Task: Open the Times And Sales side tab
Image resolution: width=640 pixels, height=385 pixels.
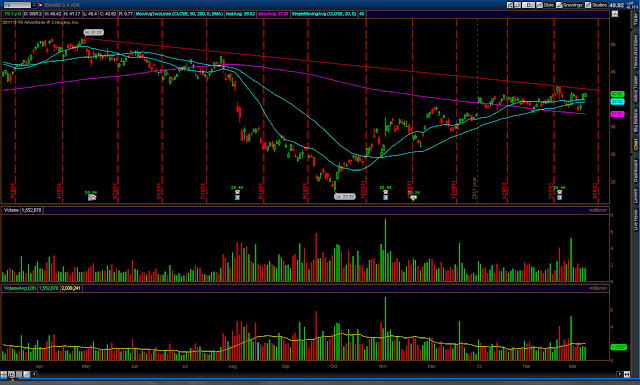Action: pos(636,52)
